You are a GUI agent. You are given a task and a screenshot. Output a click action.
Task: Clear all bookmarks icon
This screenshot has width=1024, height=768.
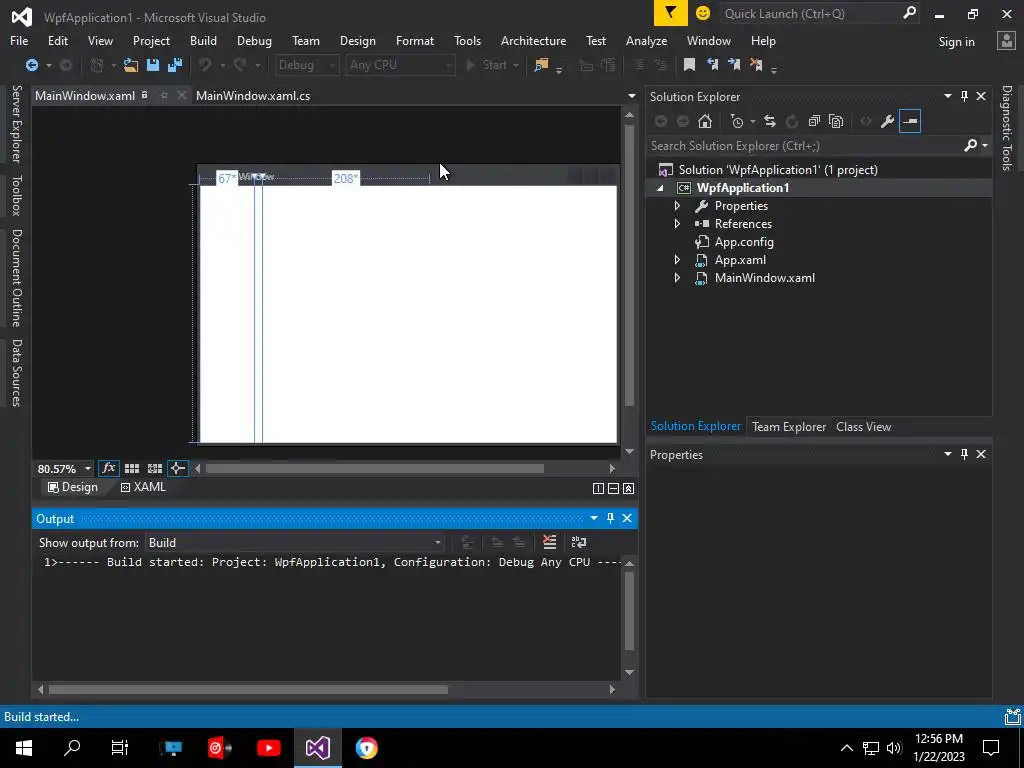point(756,64)
